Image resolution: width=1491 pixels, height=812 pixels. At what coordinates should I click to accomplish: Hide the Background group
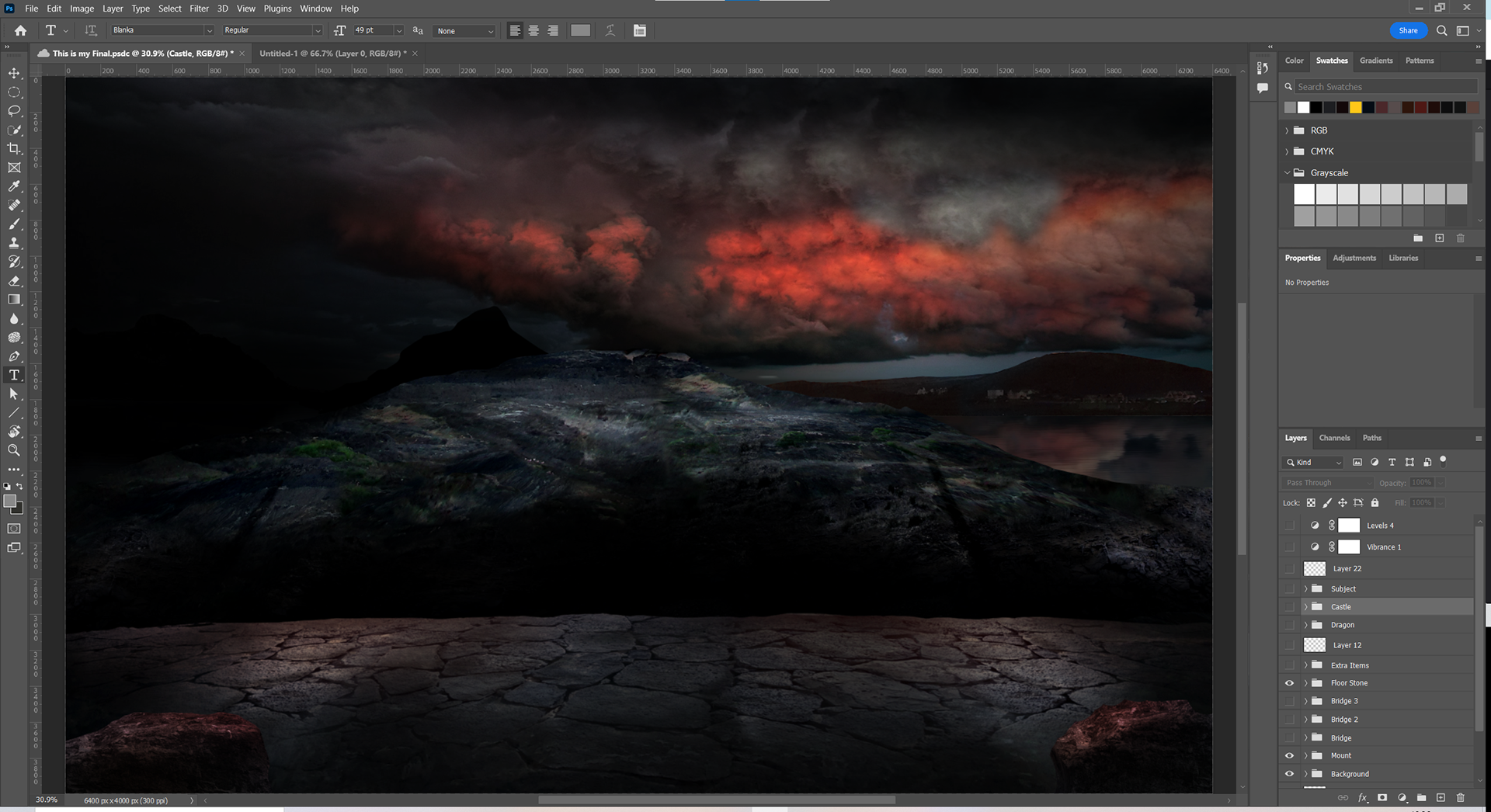click(1289, 774)
